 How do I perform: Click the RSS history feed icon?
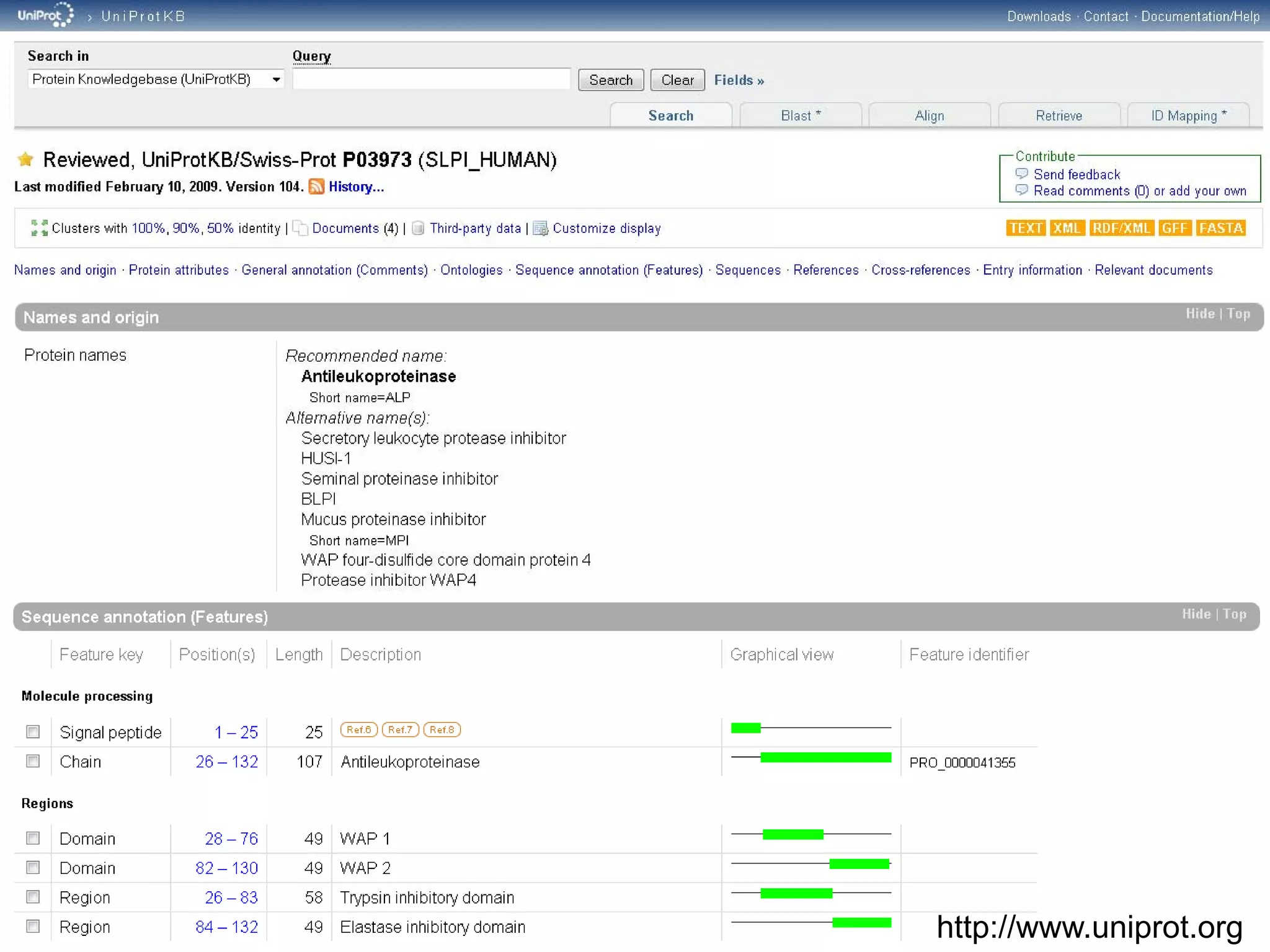coord(316,187)
